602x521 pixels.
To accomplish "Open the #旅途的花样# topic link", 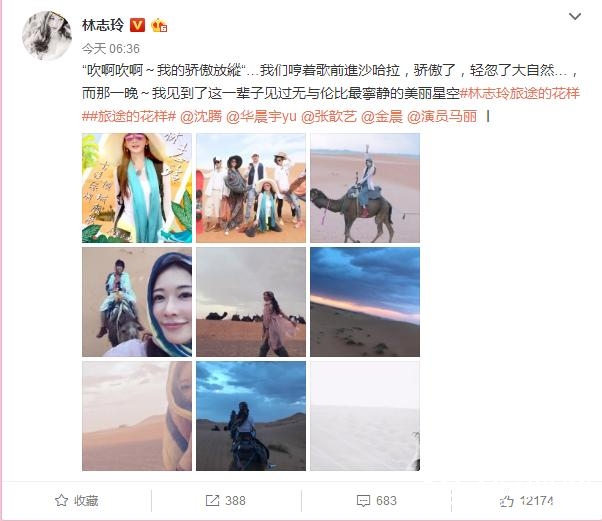I will (132, 116).
